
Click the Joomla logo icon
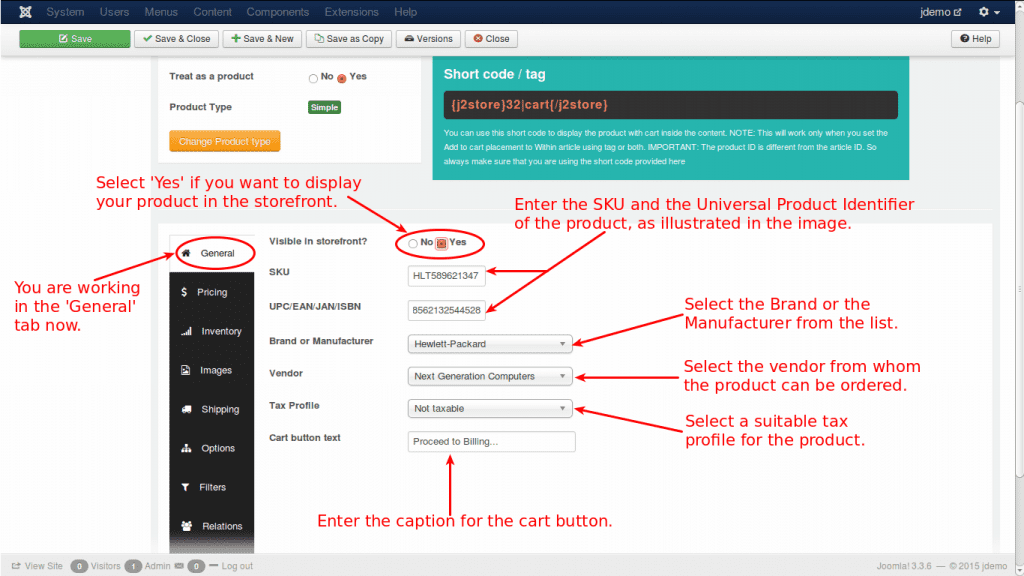click(24, 11)
